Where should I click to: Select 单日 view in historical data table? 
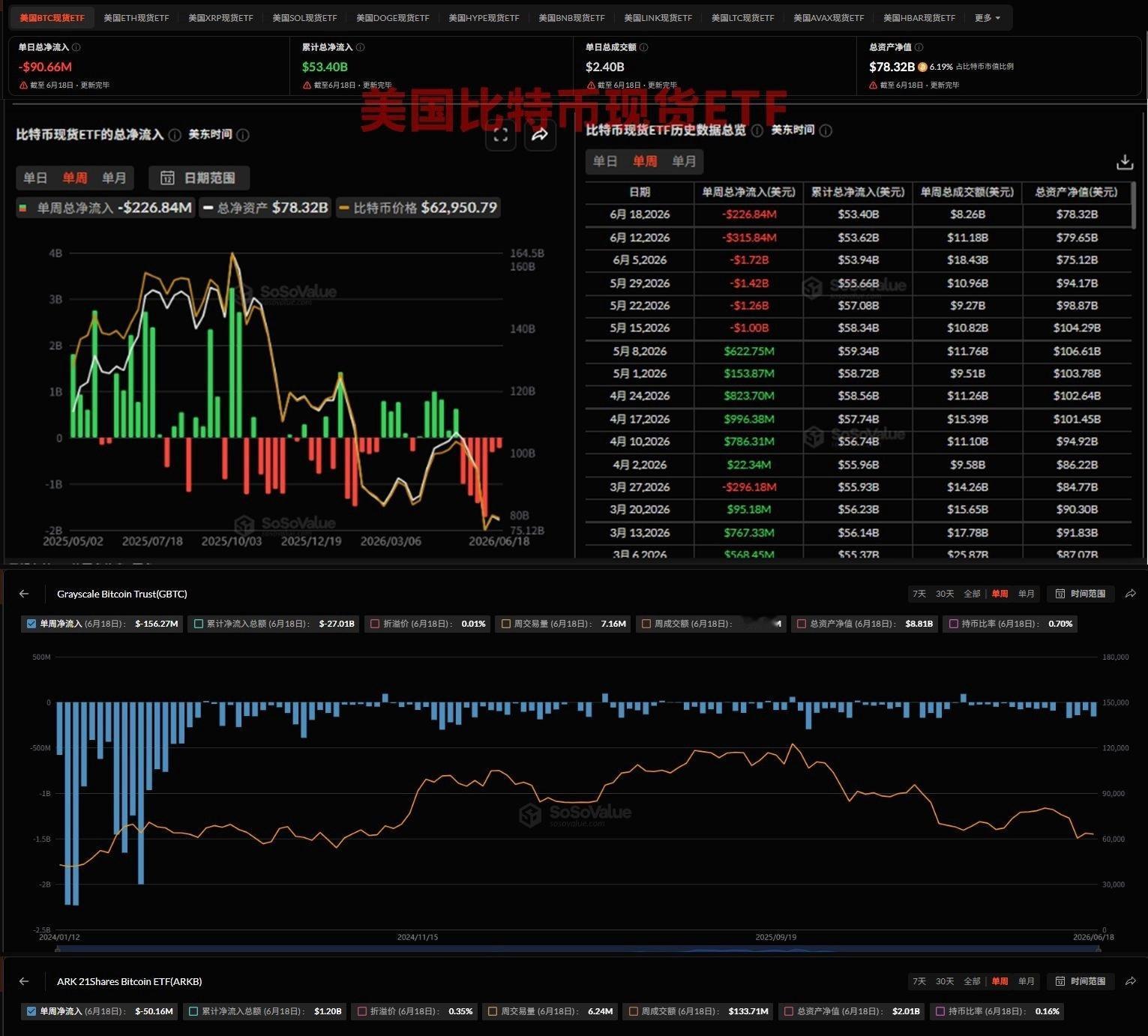[x=605, y=161]
